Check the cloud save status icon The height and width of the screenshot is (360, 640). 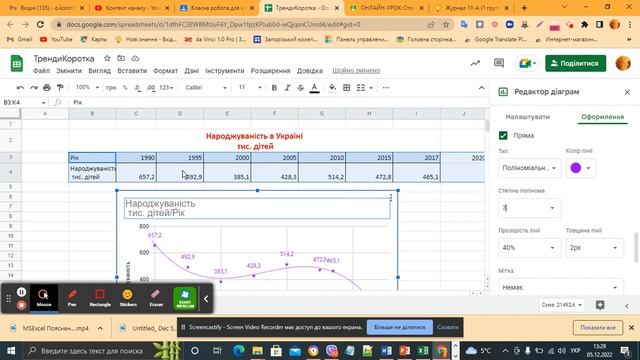[x=135, y=58]
